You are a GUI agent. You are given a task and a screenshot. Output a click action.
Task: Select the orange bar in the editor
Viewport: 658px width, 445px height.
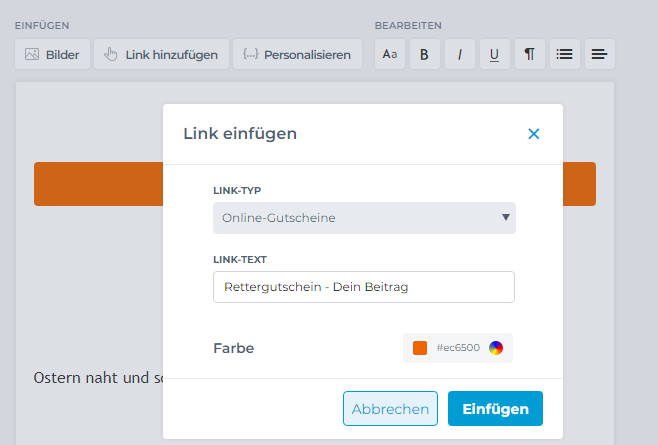98,184
